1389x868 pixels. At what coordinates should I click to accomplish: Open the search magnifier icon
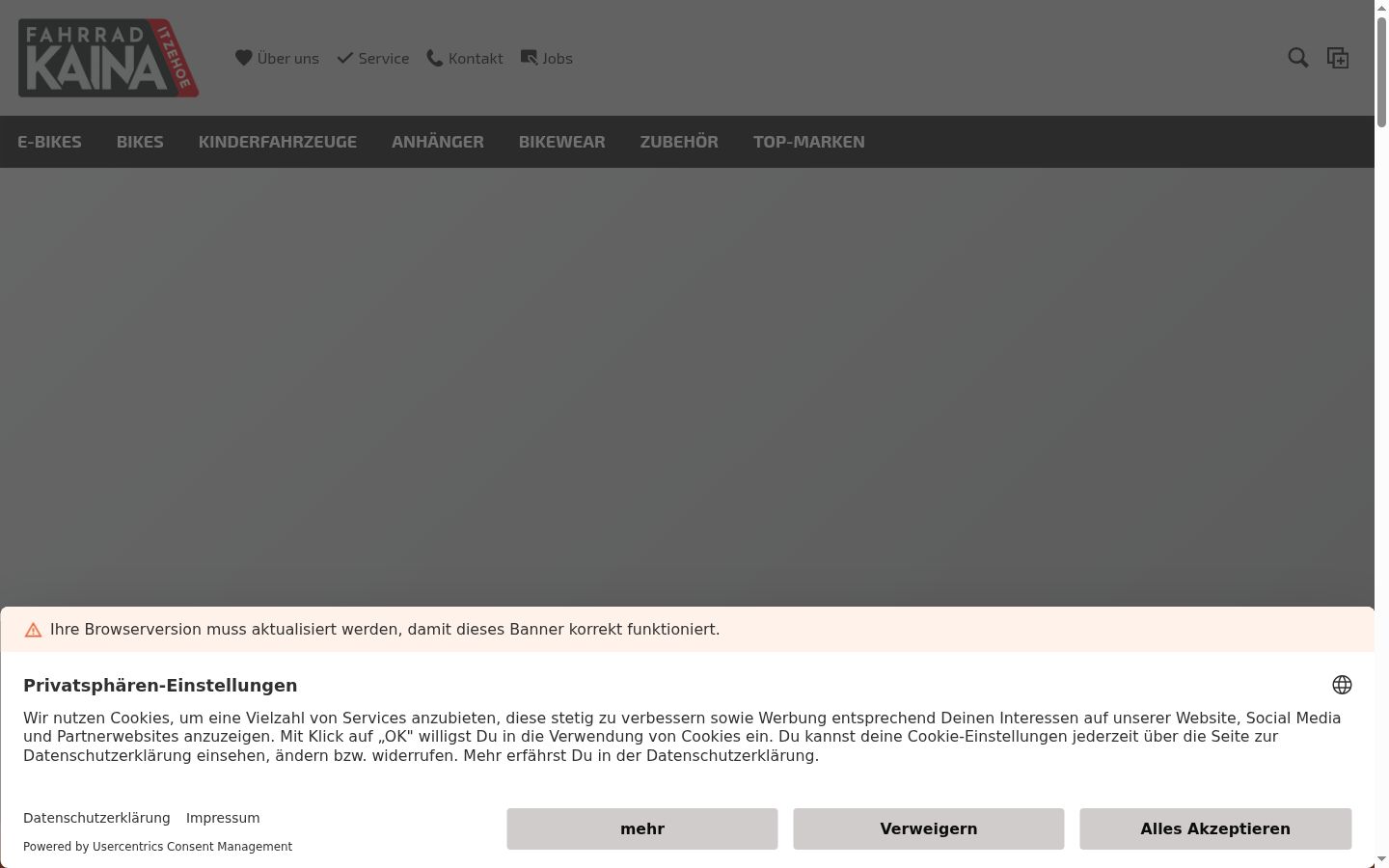tap(1298, 58)
